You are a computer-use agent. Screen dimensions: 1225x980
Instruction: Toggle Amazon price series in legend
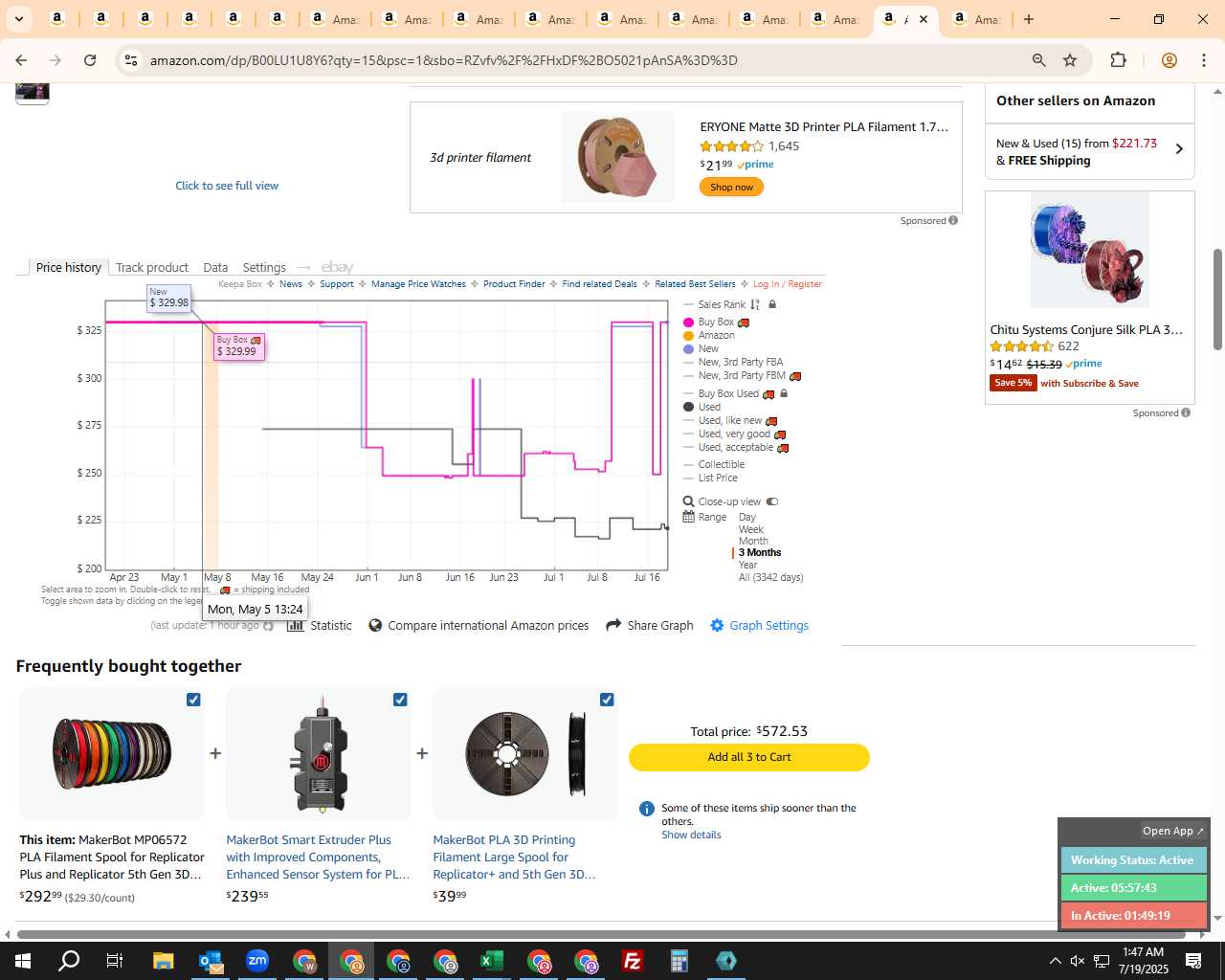(709, 336)
